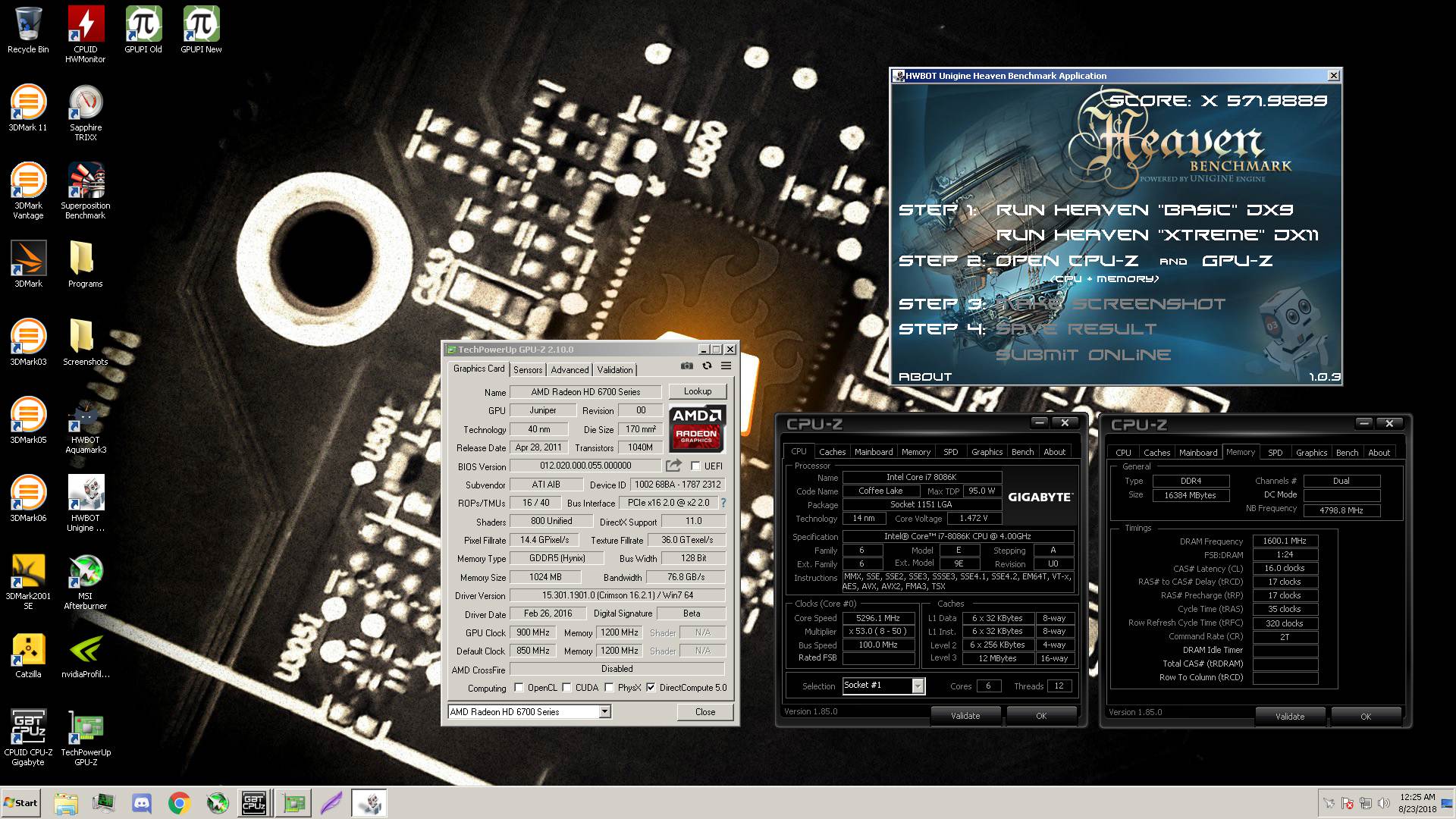The image size is (1456, 819).
Task: Open Catzilla desktop shortcut
Action: [28, 654]
